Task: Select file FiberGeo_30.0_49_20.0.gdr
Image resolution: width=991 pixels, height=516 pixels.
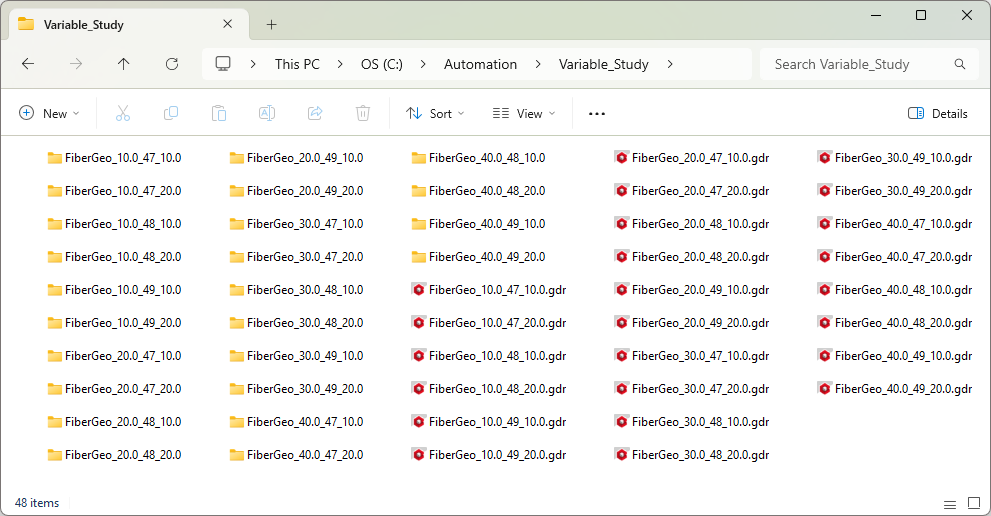Action: pyautogui.click(x=894, y=191)
